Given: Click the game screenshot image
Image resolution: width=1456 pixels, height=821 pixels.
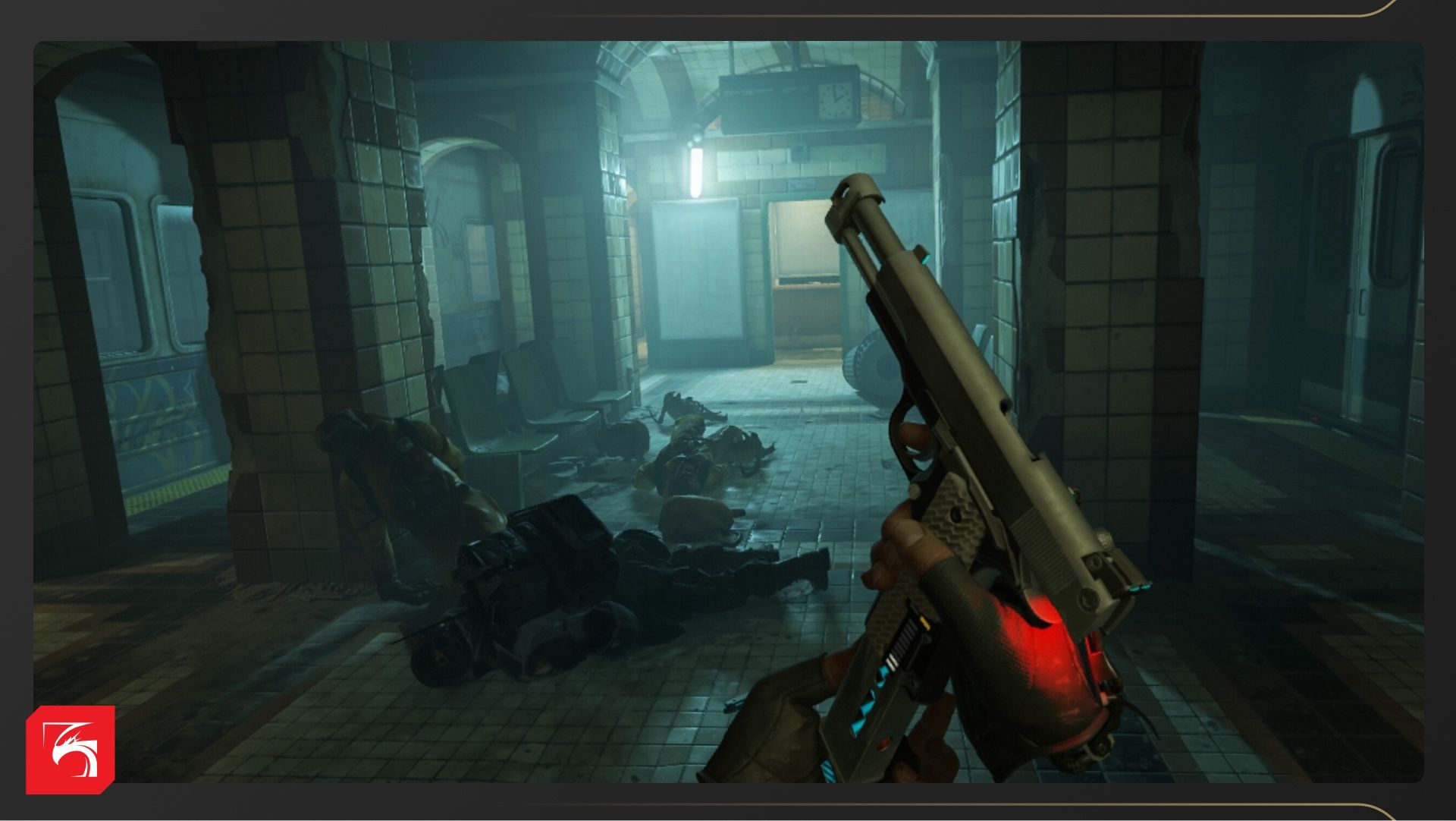Looking at the screenshot, I should click(x=728, y=411).
